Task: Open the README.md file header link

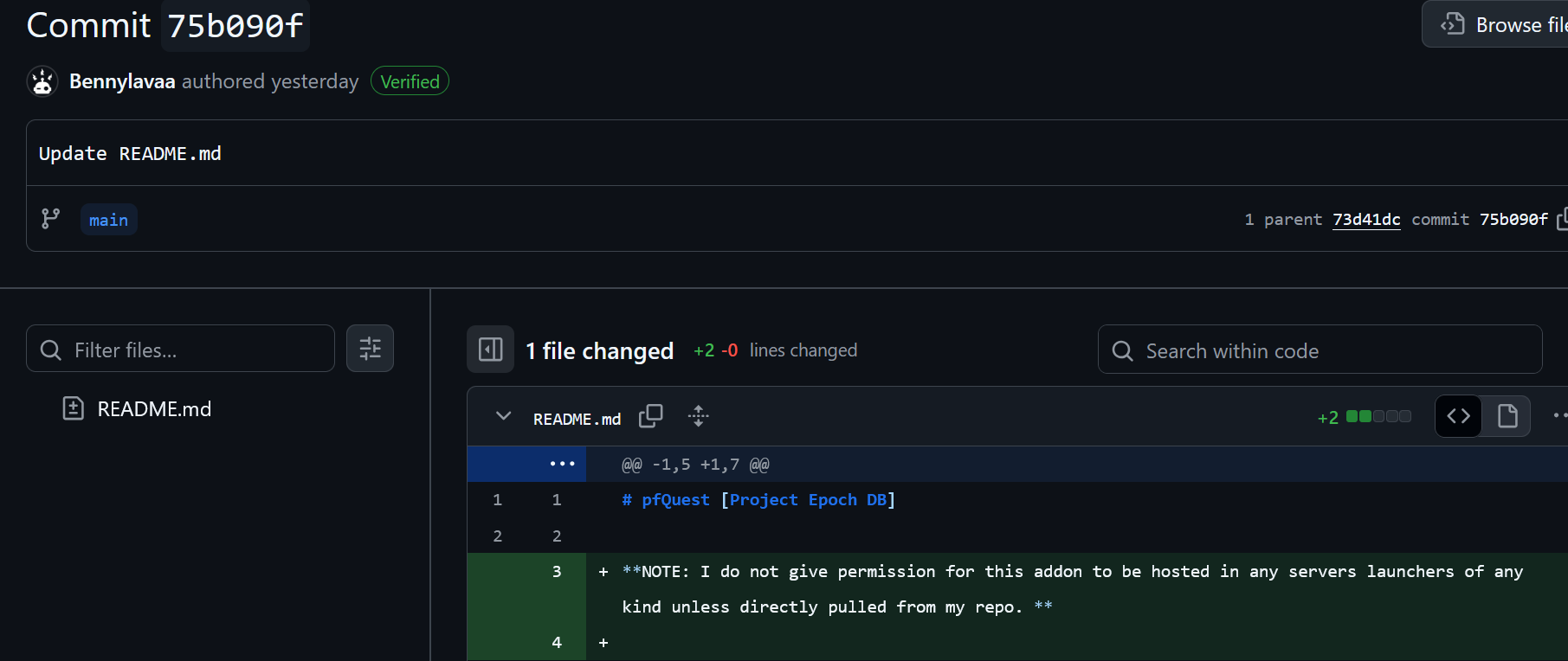Action: tap(577, 419)
